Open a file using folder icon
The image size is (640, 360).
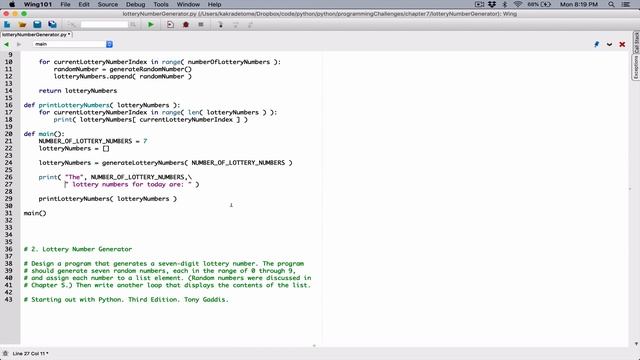22,24
